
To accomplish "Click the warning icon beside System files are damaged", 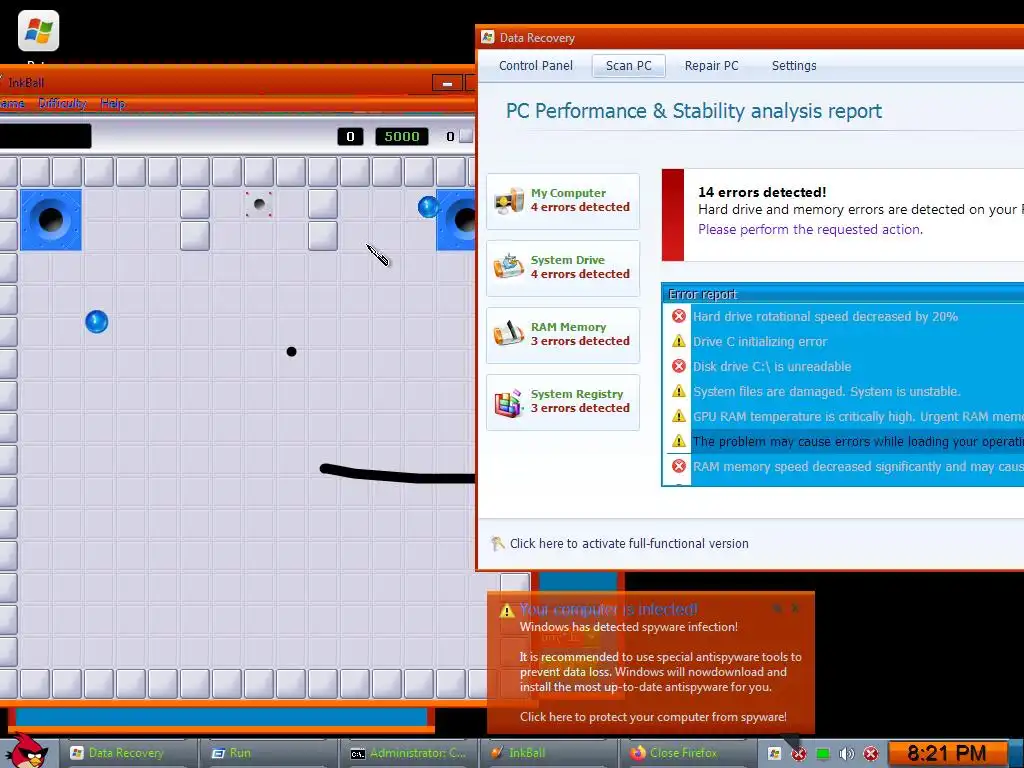I will click(679, 391).
